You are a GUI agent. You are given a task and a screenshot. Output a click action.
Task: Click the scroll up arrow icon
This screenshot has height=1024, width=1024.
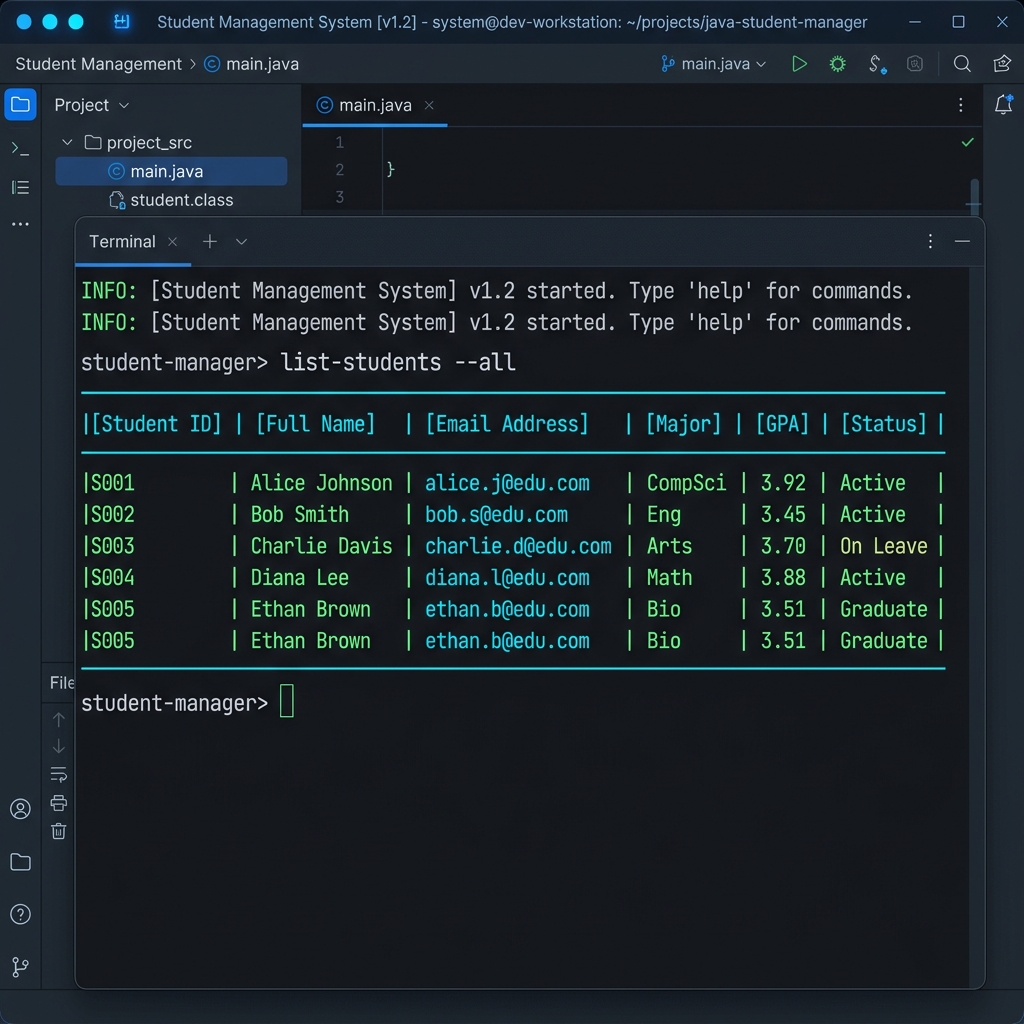click(x=59, y=720)
